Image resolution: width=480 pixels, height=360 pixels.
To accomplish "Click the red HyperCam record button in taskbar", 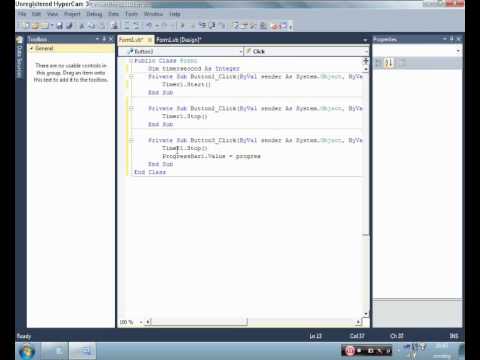I will [x=350, y=351].
